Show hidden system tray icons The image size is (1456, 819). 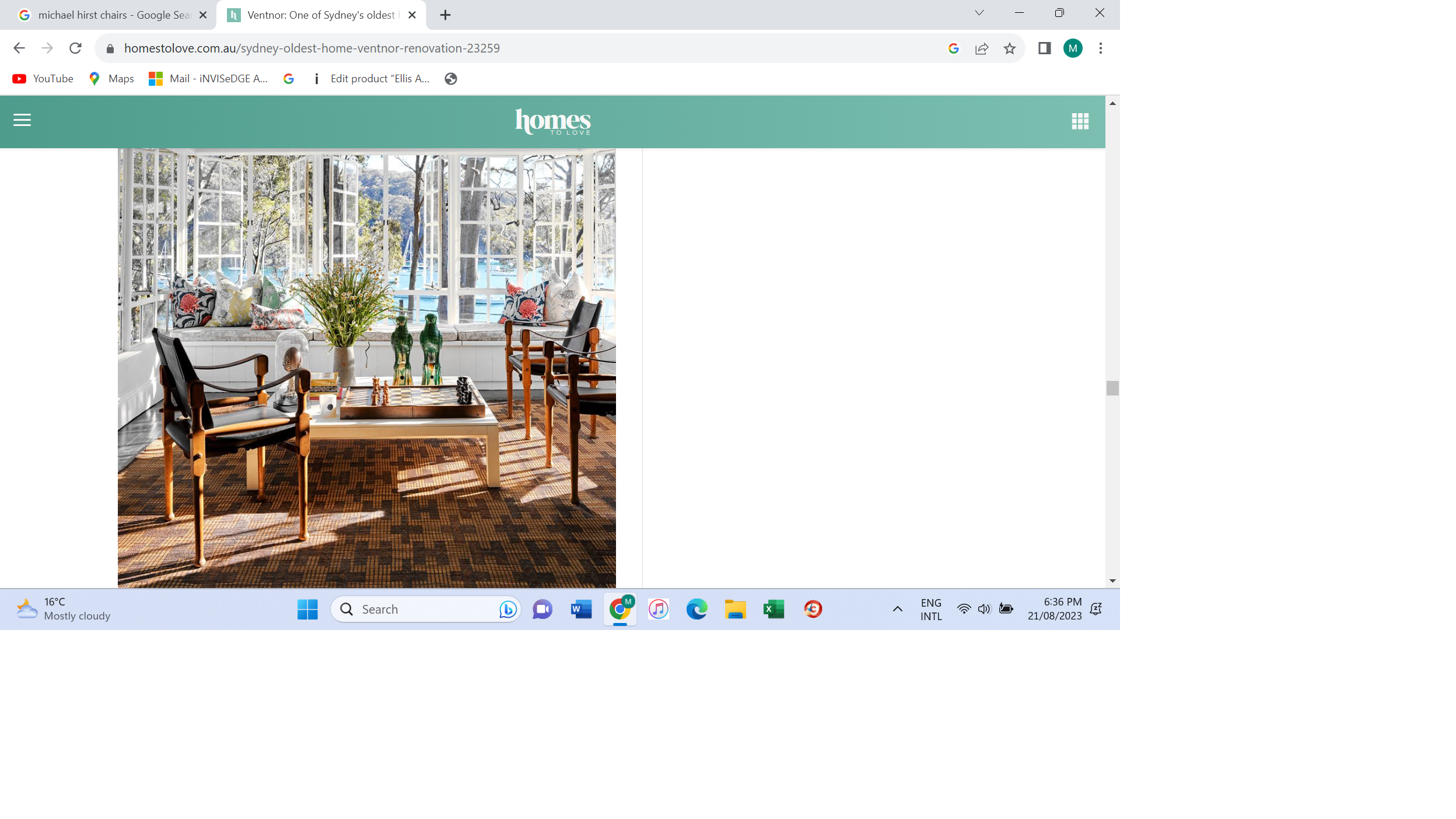coord(898,609)
